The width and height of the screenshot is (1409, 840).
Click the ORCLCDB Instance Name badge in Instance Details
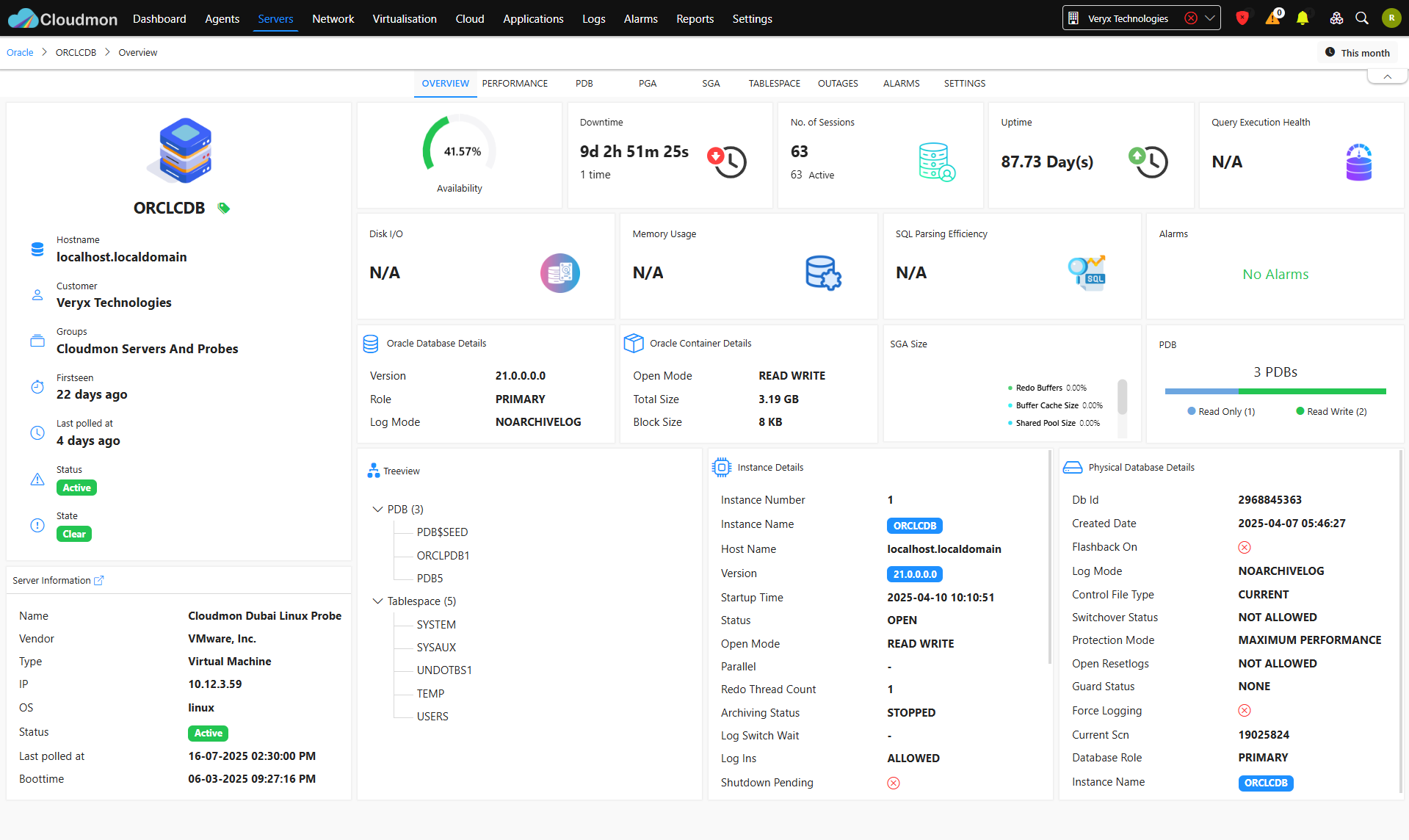(x=915, y=526)
